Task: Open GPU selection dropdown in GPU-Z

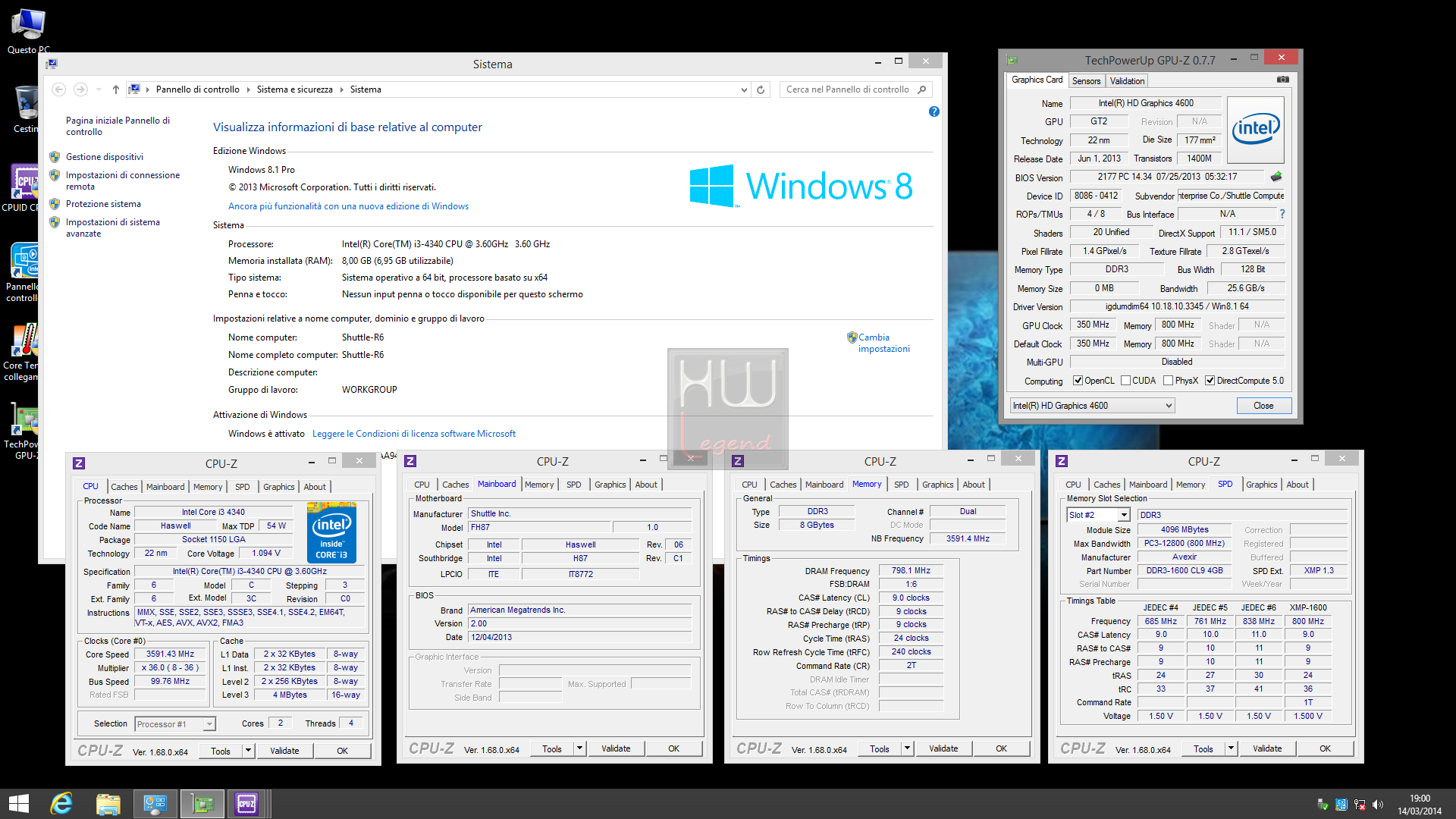Action: click(1092, 406)
